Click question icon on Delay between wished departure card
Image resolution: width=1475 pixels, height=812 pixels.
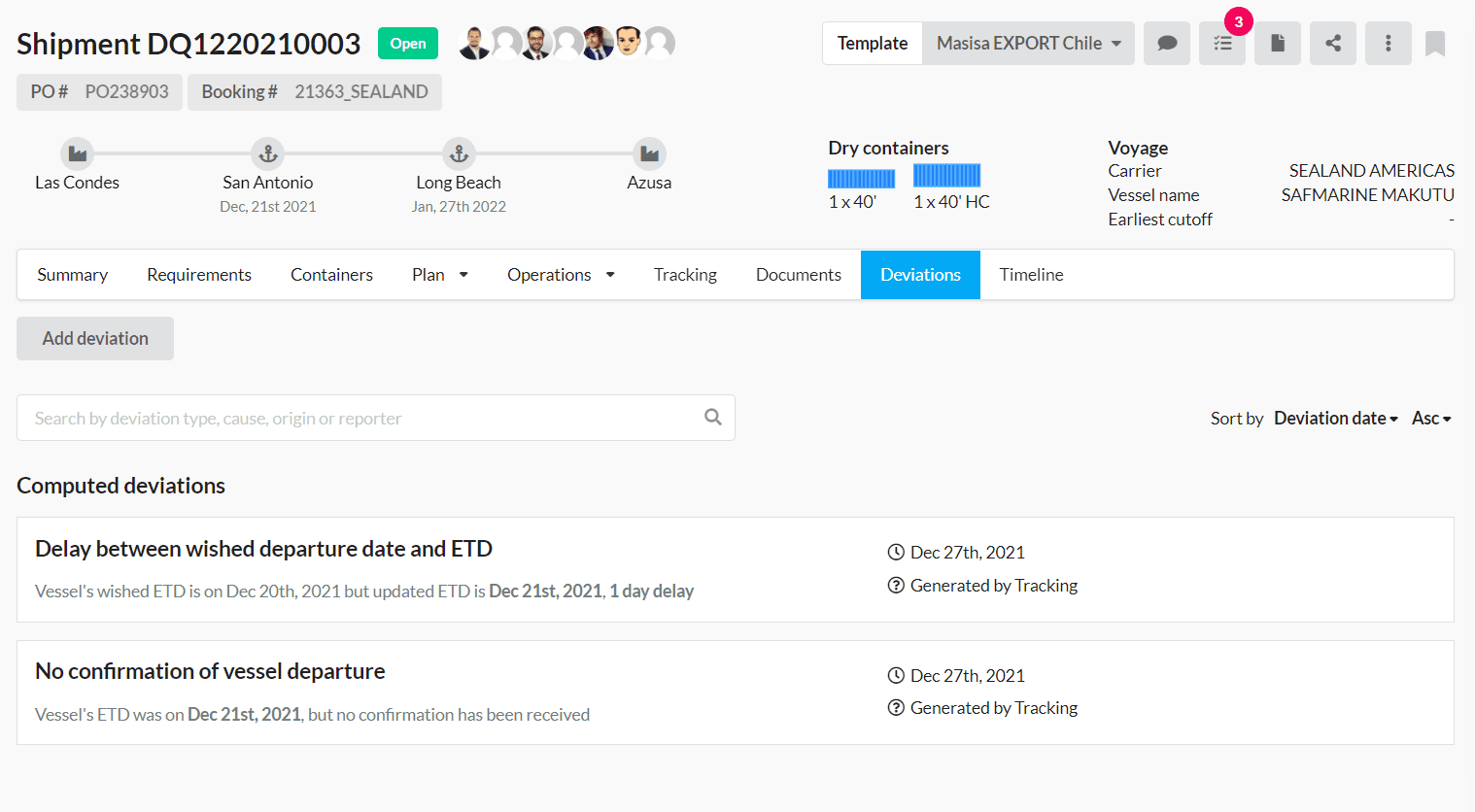tap(896, 585)
